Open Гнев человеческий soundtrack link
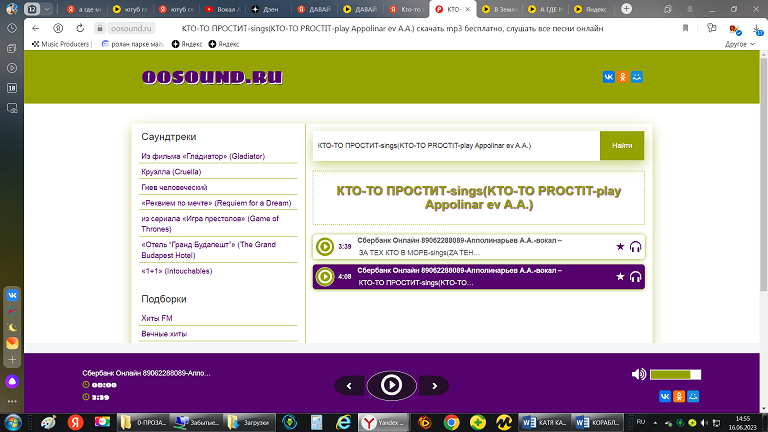The height and width of the screenshot is (432, 768). pos(174,188)
